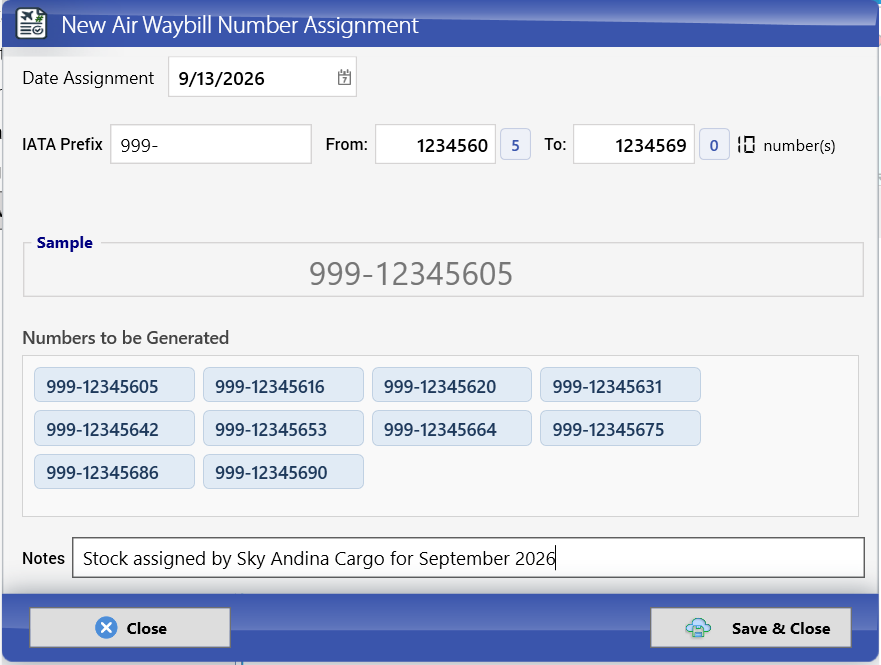Click the large Sample number 999-12345605

pyautogui.click(x=411, y=274)
